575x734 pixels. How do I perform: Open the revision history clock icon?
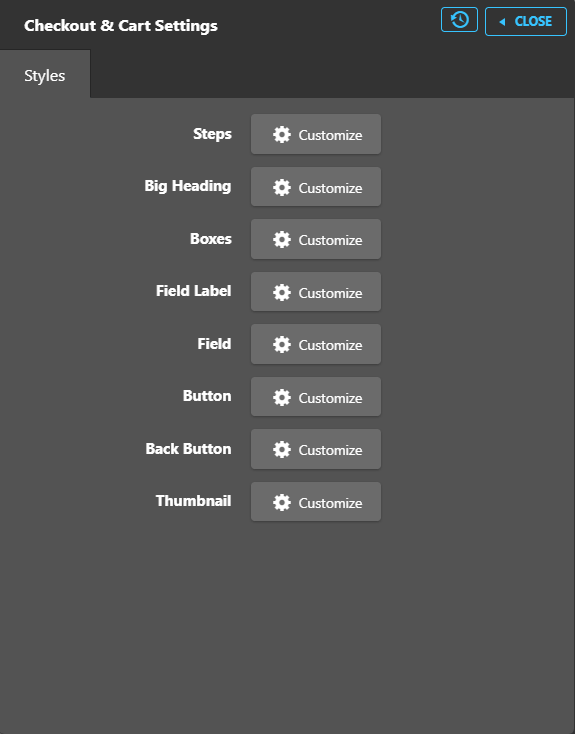[459, 20]
